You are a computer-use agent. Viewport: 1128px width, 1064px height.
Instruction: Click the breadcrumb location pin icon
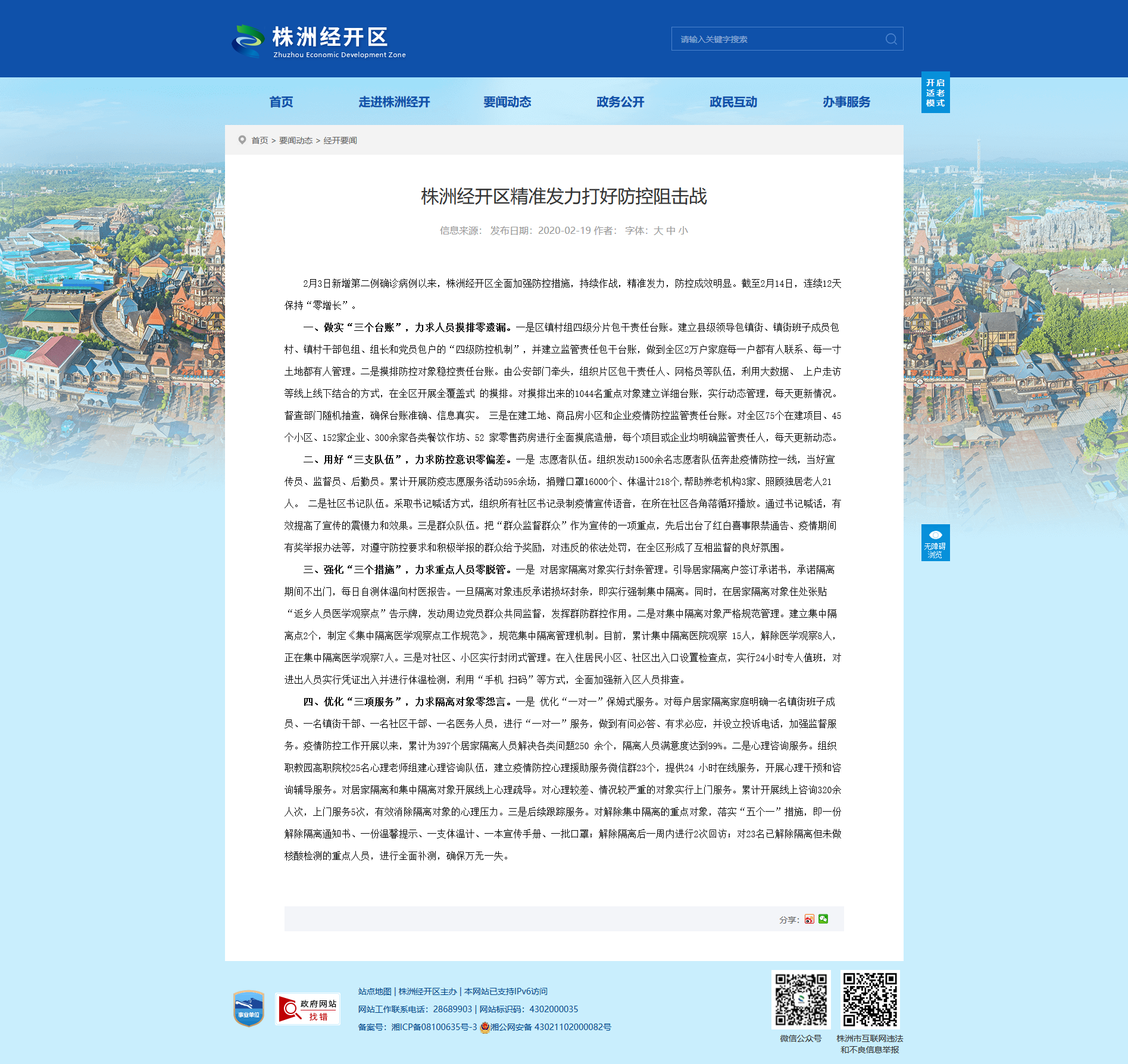pos(242,140)
